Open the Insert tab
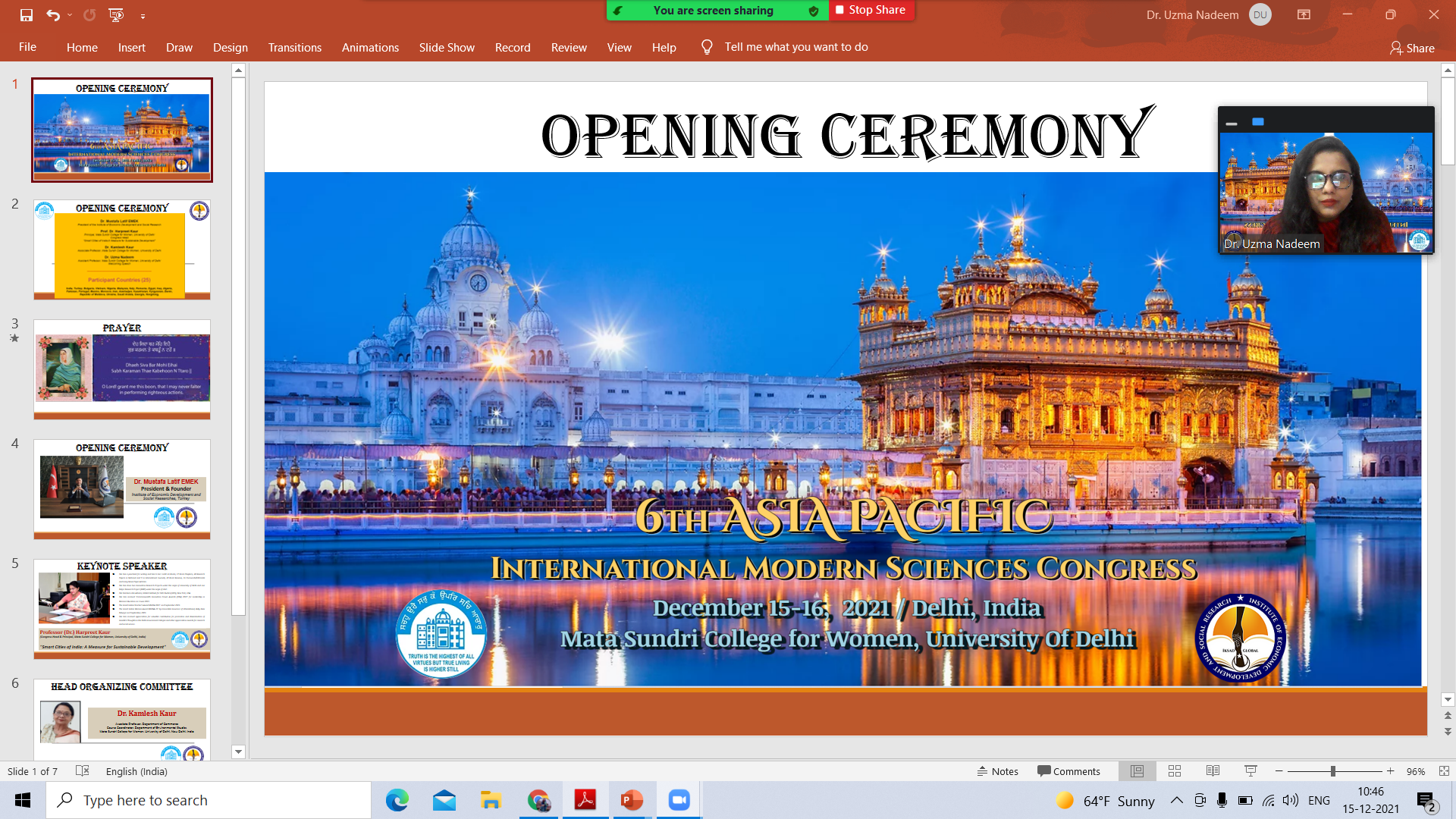This screenshot has width=1456, height=819. tap(132, 47)
